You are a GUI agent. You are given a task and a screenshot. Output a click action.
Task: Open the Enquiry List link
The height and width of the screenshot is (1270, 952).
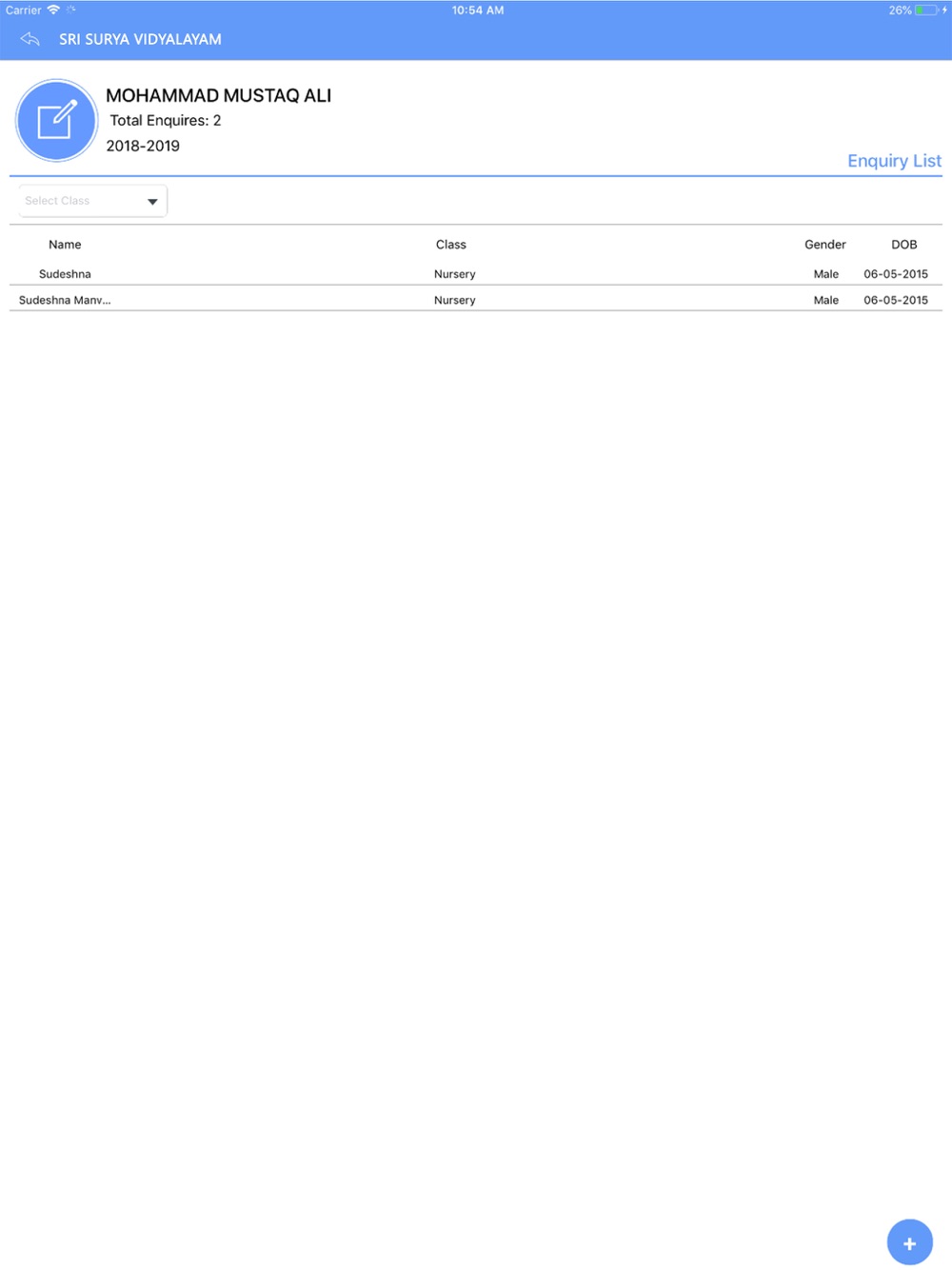[x=894, y=161]
